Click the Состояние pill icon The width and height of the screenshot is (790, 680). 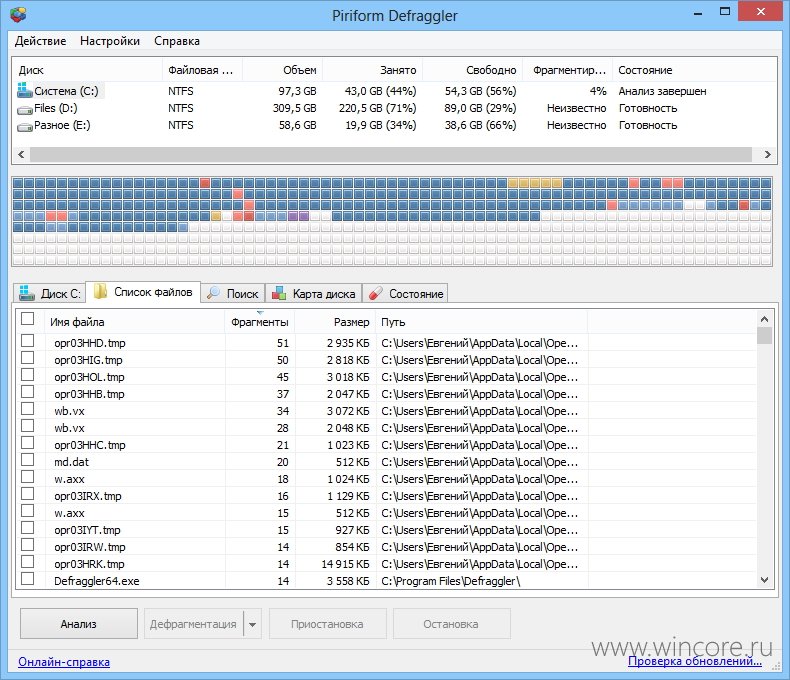click(x=376, y=293)
